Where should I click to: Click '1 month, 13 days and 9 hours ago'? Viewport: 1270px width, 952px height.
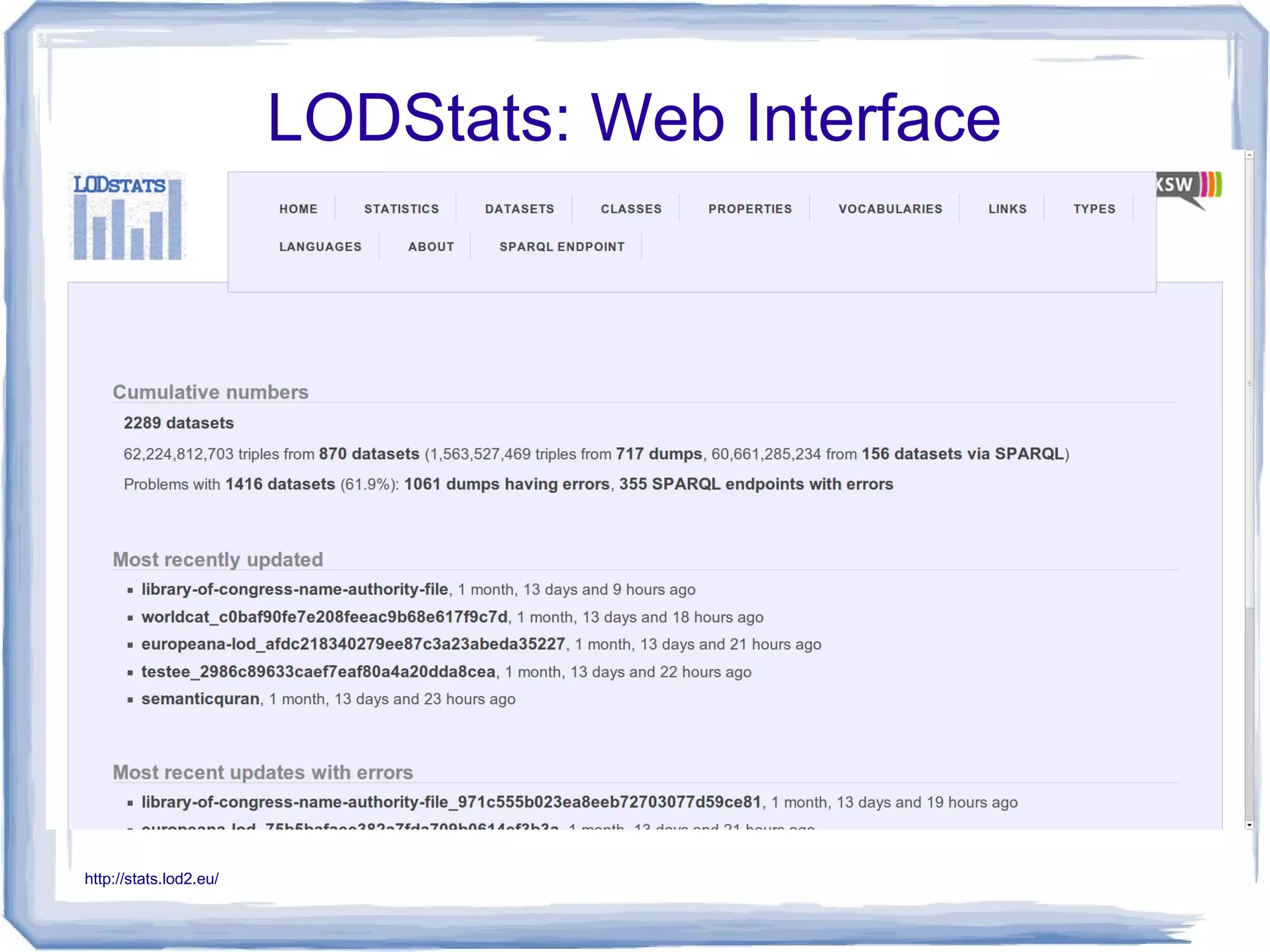pyautogui.click(x=577, y=589)
